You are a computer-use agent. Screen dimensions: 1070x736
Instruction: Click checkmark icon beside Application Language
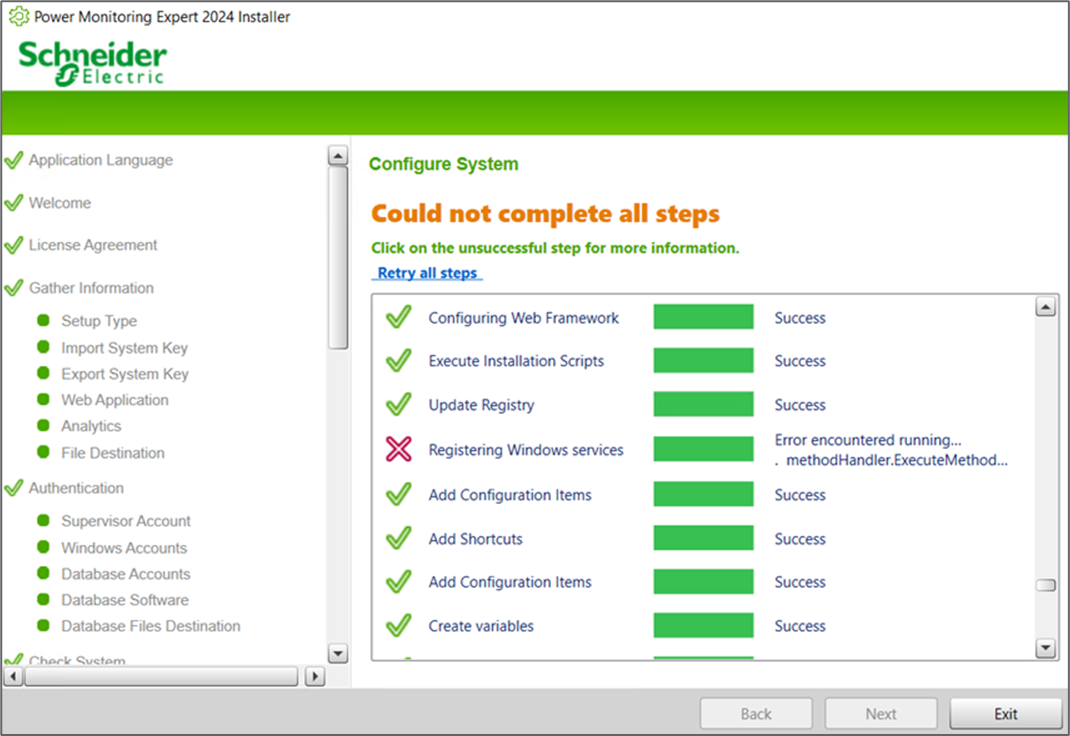[x=14, y=160]
